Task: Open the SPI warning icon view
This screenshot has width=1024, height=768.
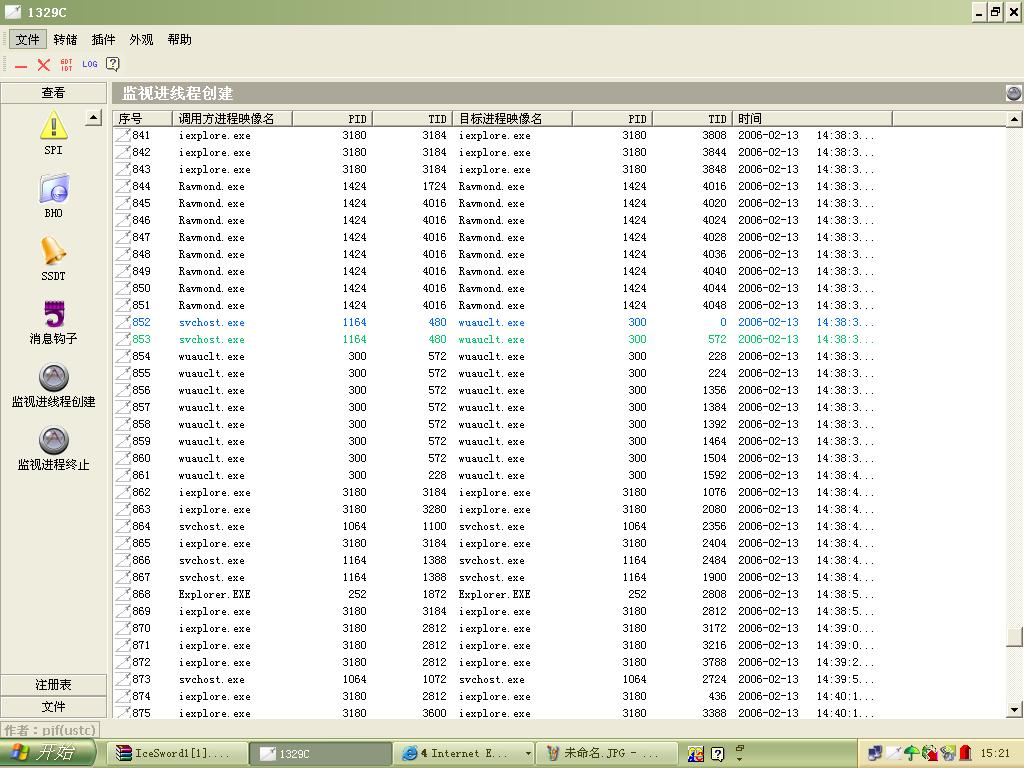Action: [x=53, y=126]
